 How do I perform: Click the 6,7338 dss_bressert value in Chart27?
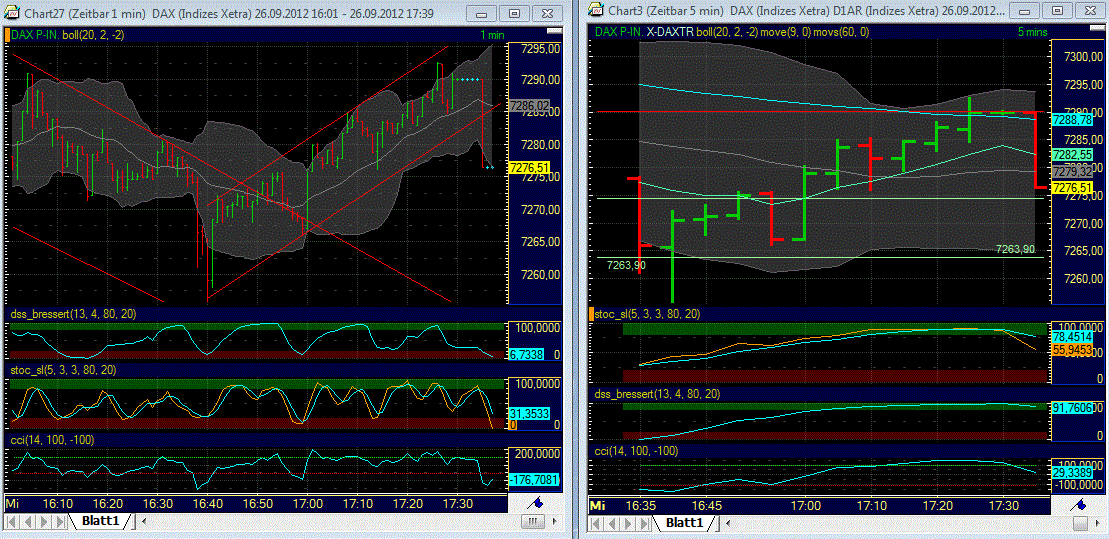[x=526, y=354]
